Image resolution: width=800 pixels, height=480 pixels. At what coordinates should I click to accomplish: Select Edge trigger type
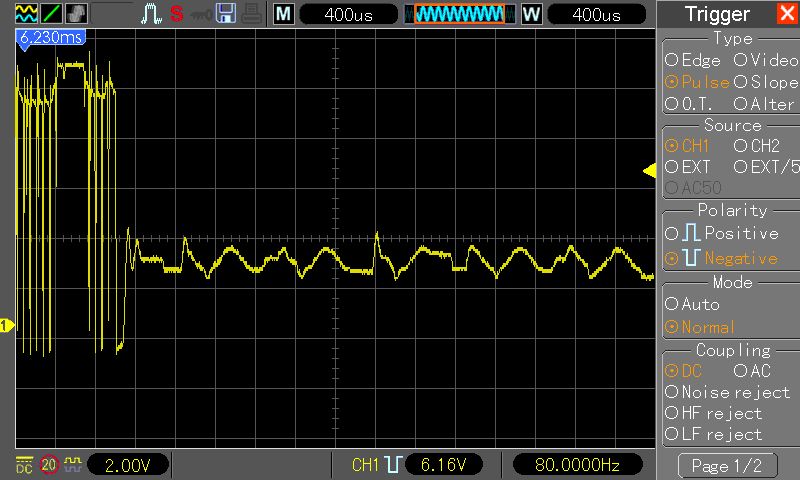[x=693, y=60]
